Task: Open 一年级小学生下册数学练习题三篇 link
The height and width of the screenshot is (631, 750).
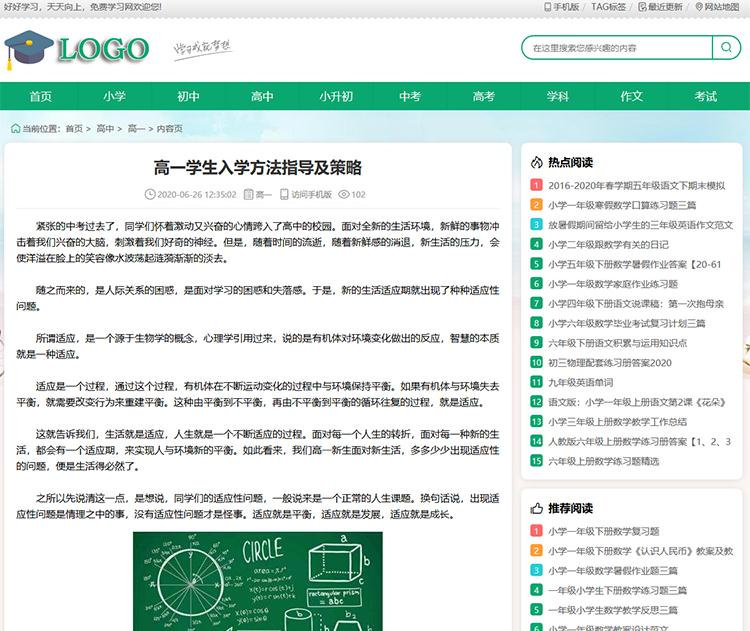Action: coord(618,590)
